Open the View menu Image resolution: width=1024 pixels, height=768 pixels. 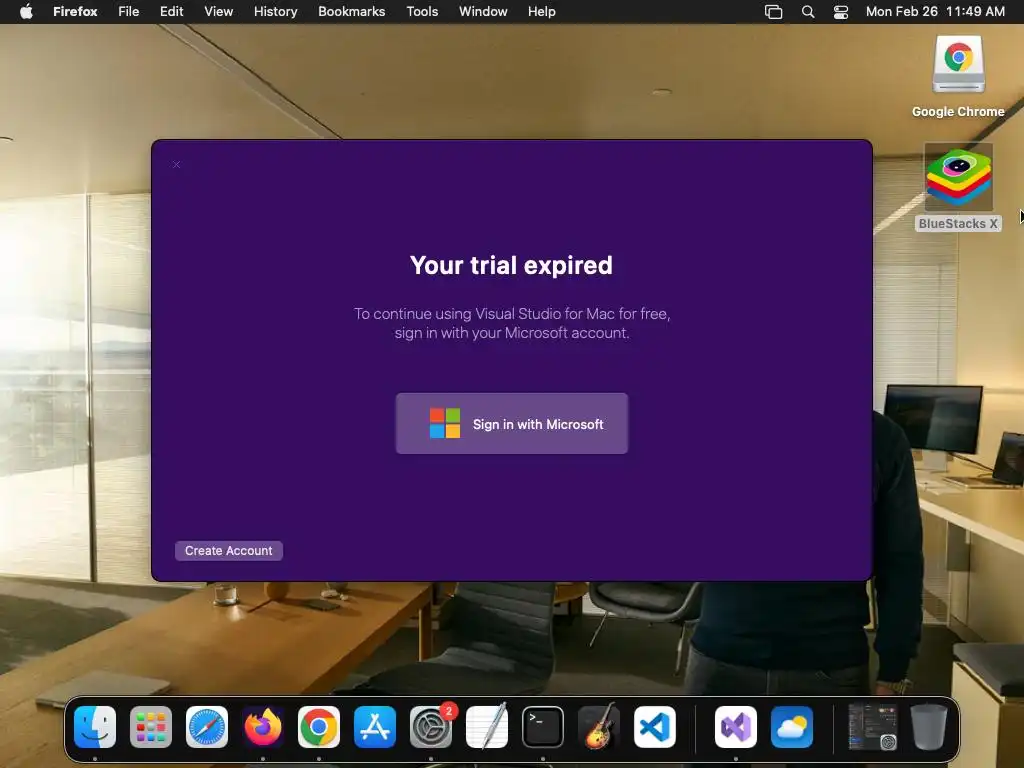[218, 12]
